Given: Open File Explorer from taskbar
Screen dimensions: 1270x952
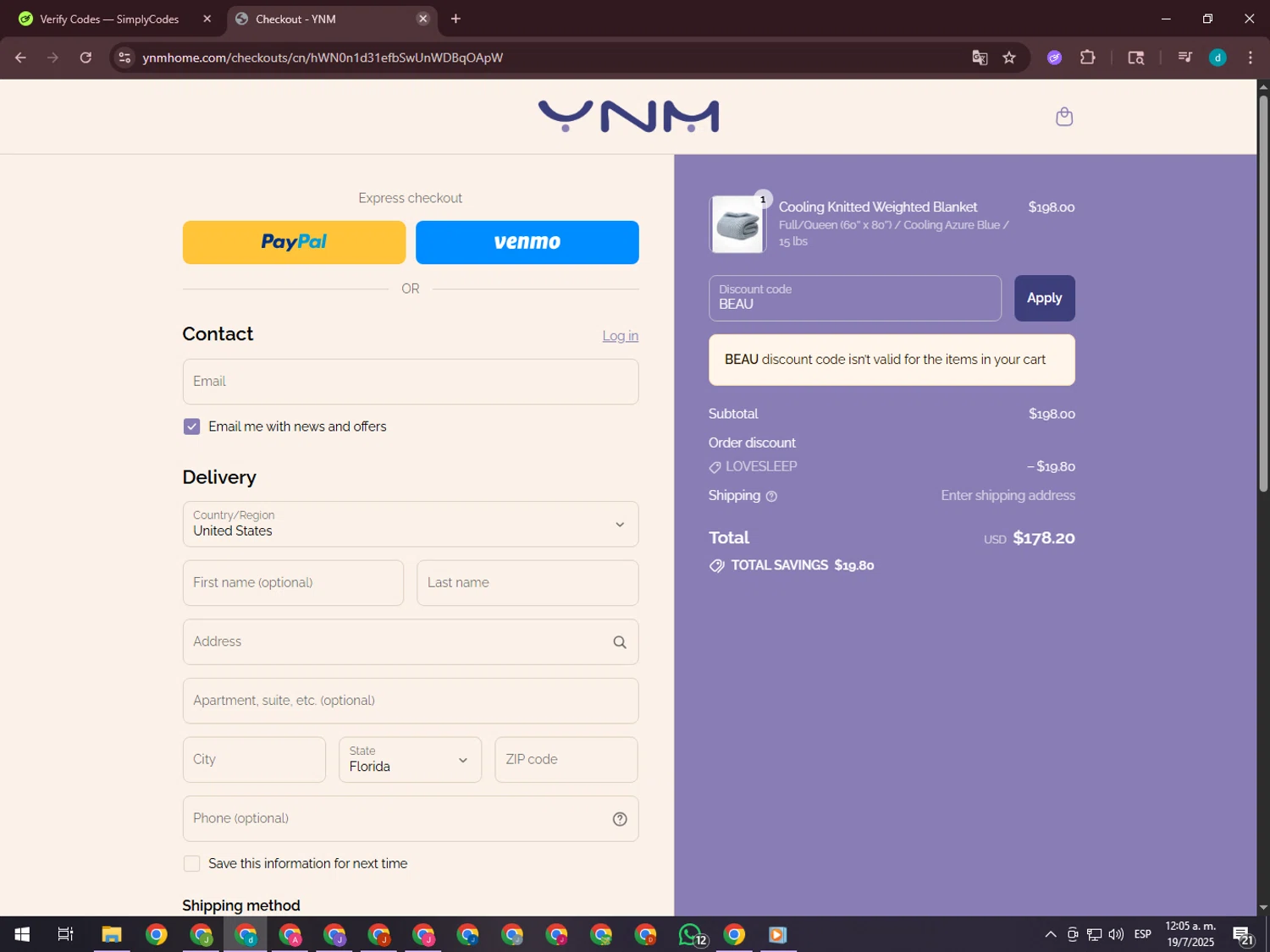Looking at the screenshot, I should [x=112, y=934].
